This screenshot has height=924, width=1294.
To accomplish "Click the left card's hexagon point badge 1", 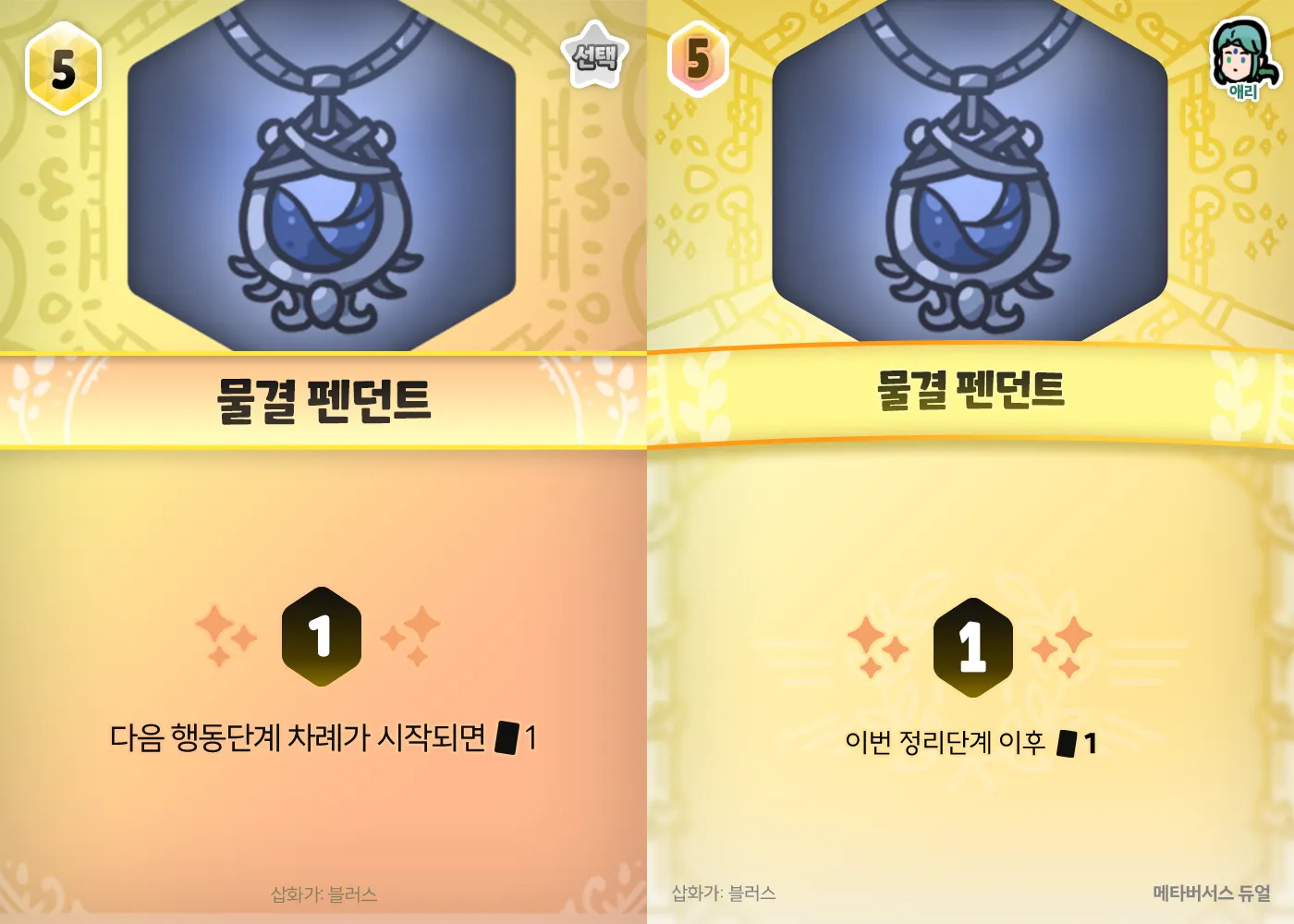I will point(322,637).
